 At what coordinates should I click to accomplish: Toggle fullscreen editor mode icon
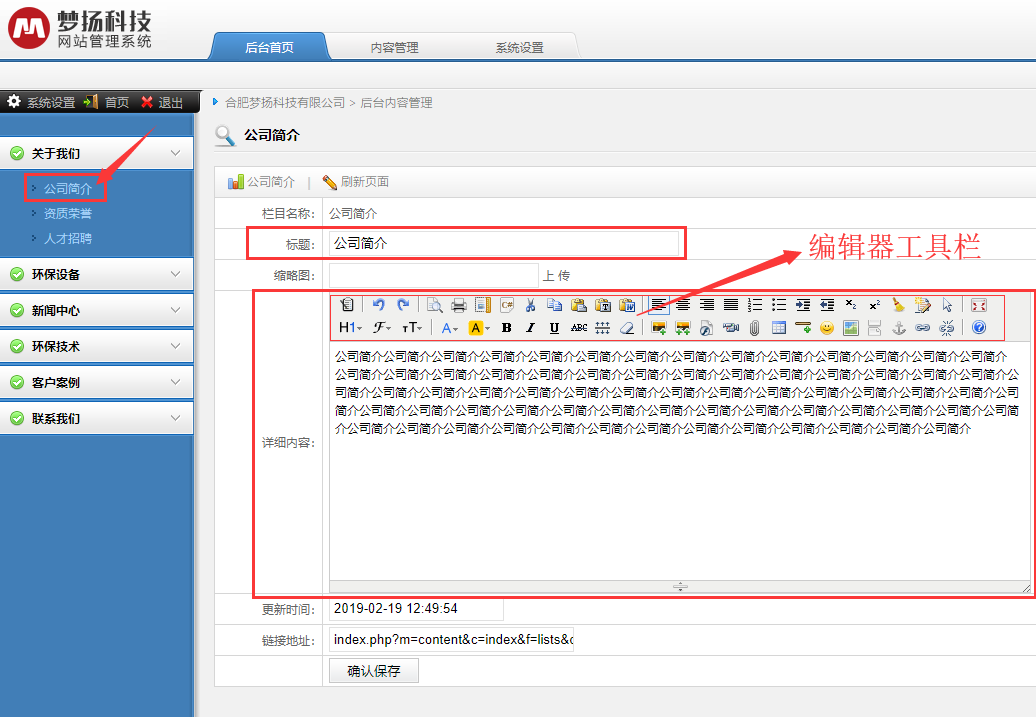979,305
